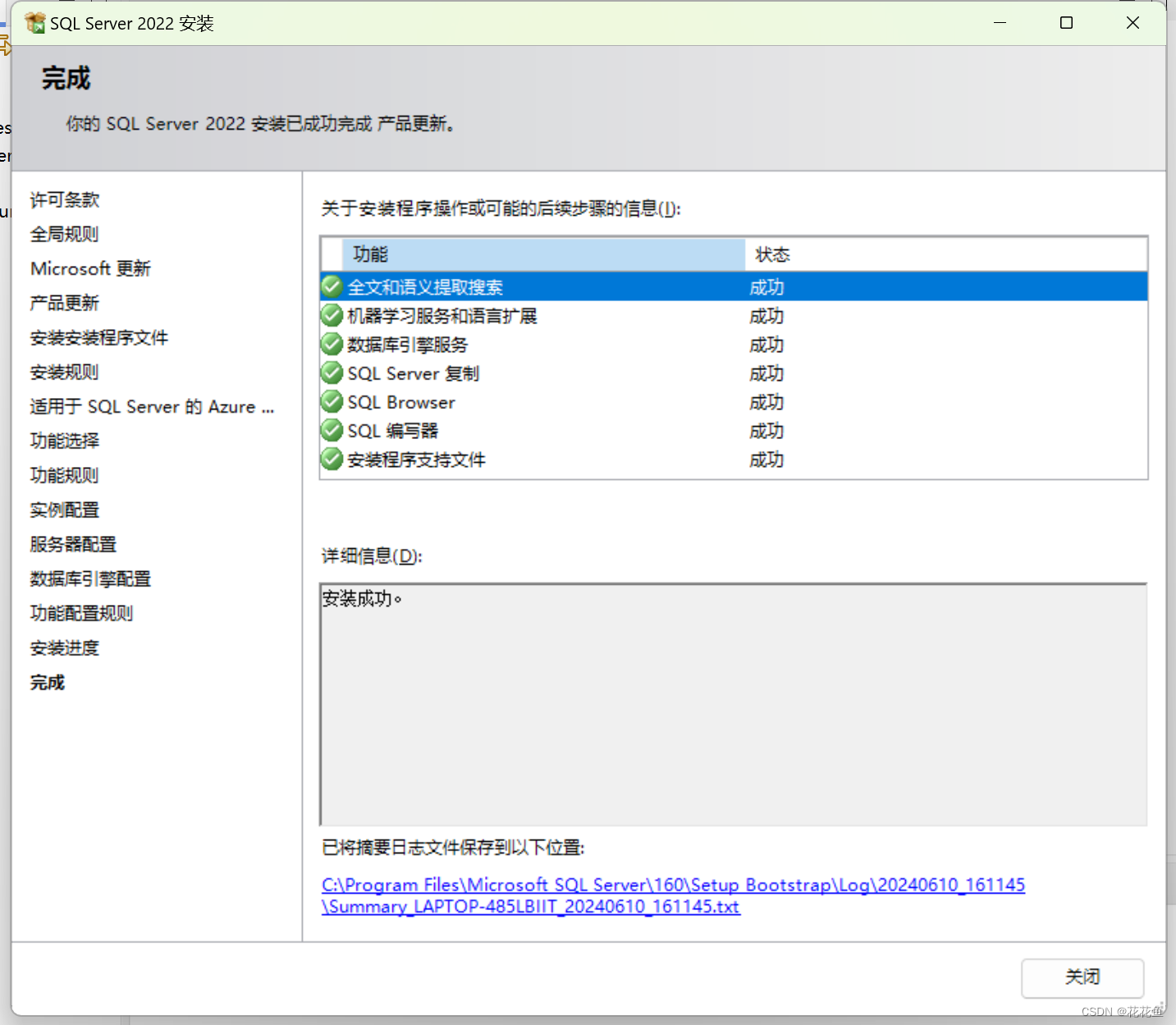Select the SQL 编写器 row
Viewport: 1176px width, 1025px height.
[x=734, y=431]
